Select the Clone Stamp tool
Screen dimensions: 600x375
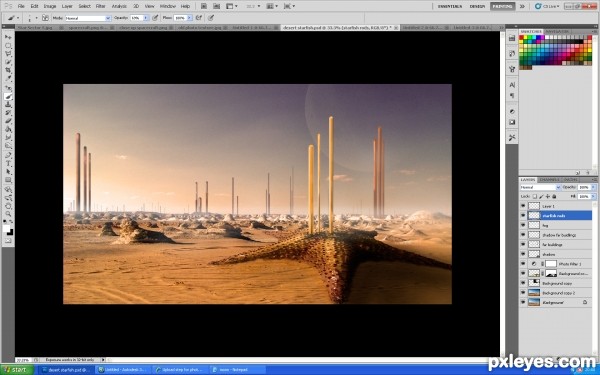click(8, 105)
